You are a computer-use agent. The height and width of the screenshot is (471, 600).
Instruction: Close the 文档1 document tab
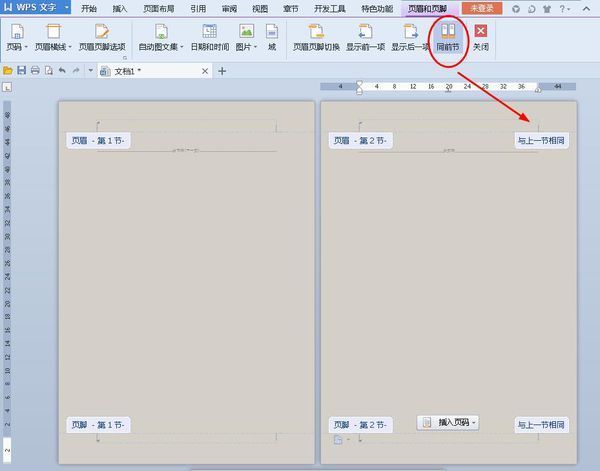tap(205, 71)
